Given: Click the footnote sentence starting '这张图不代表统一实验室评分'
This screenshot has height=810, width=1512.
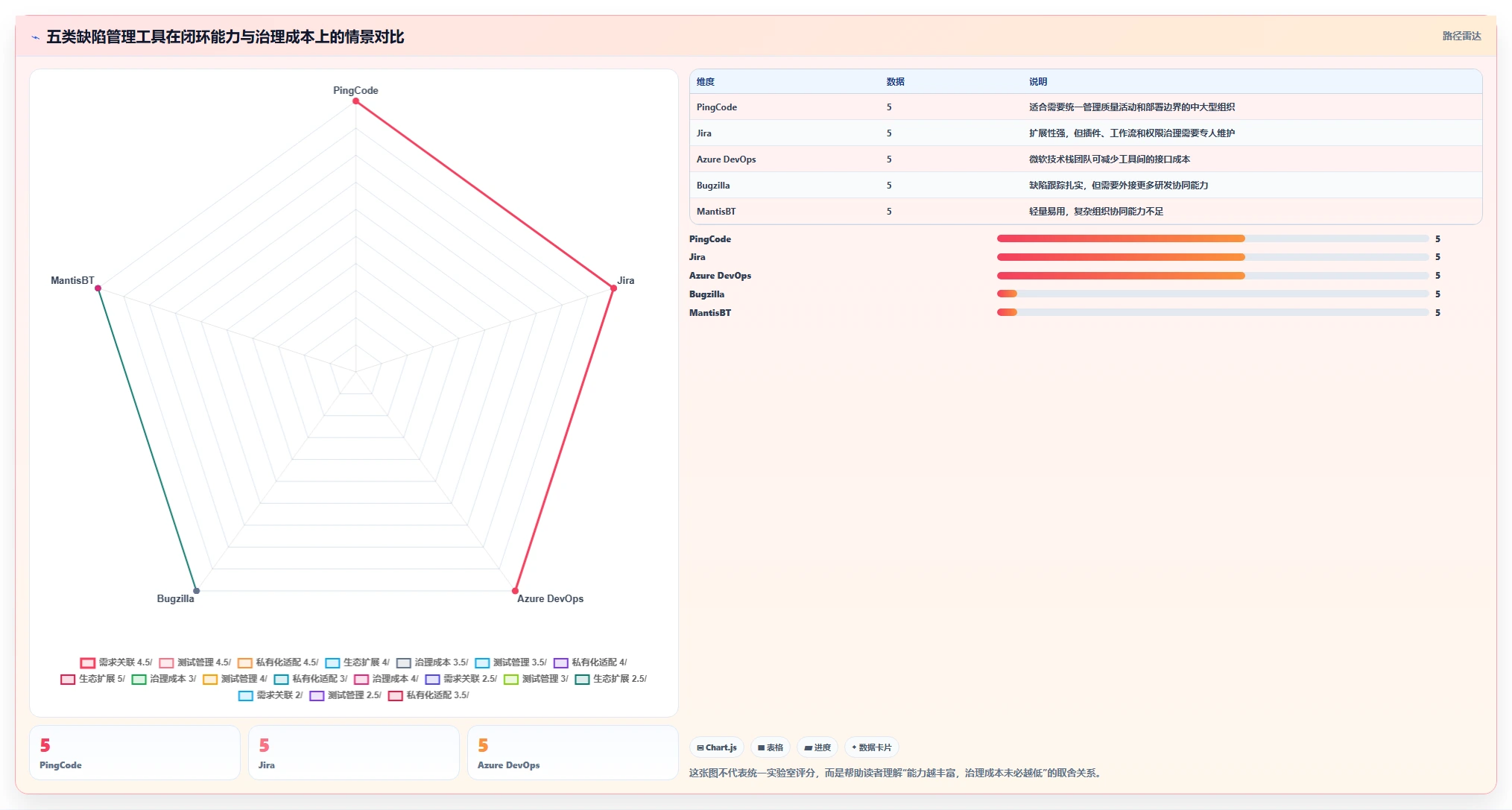Looking at the screenshot, I should click(x=896, y=773).
